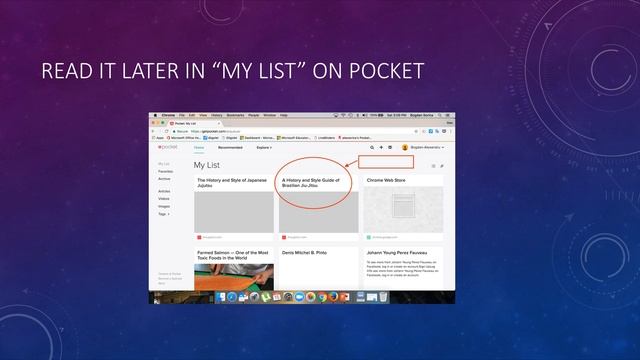Viewport: 640px width, 360px height.
Task: Open the search icon in Pocket header
Action: click(372, 147)
